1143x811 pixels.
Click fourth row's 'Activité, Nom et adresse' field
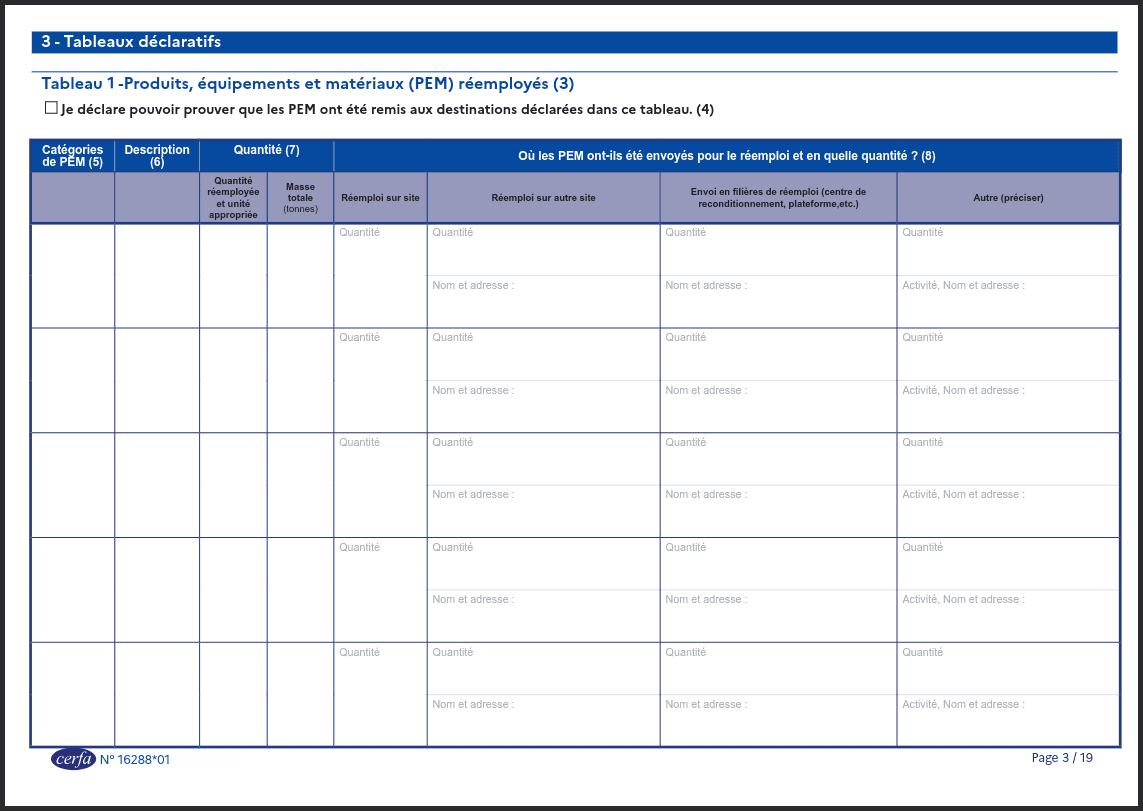[1008, 616]
